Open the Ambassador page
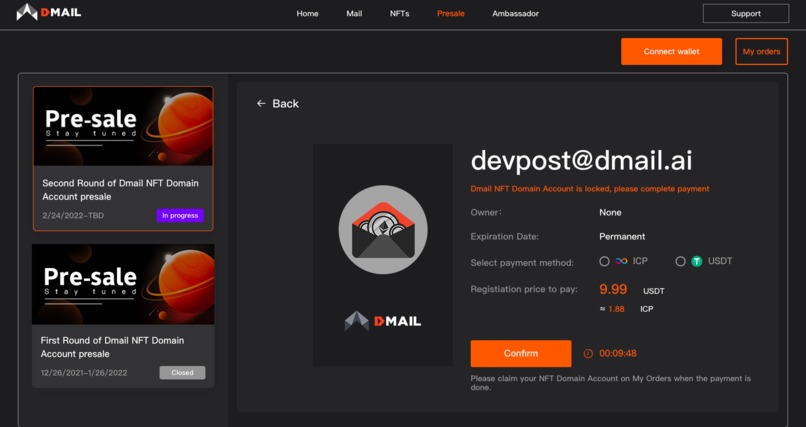 coord(516,14)
